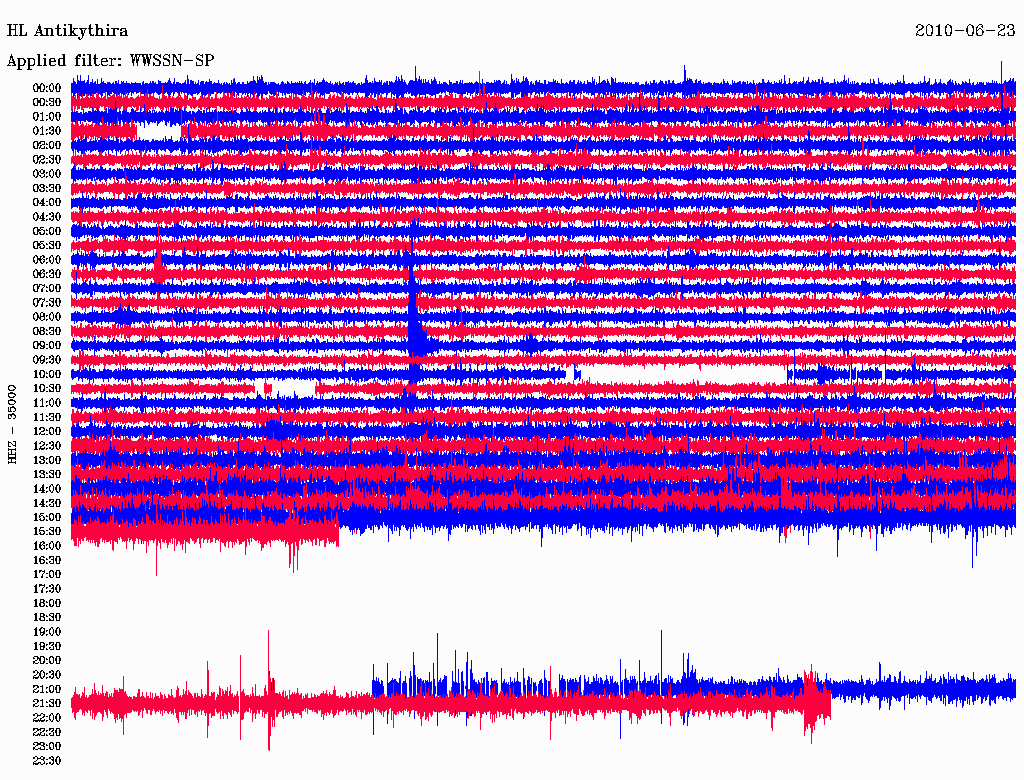Select the 04:00 time label
This screenshot has height=780, width=1024.
(x=47, y=203)
